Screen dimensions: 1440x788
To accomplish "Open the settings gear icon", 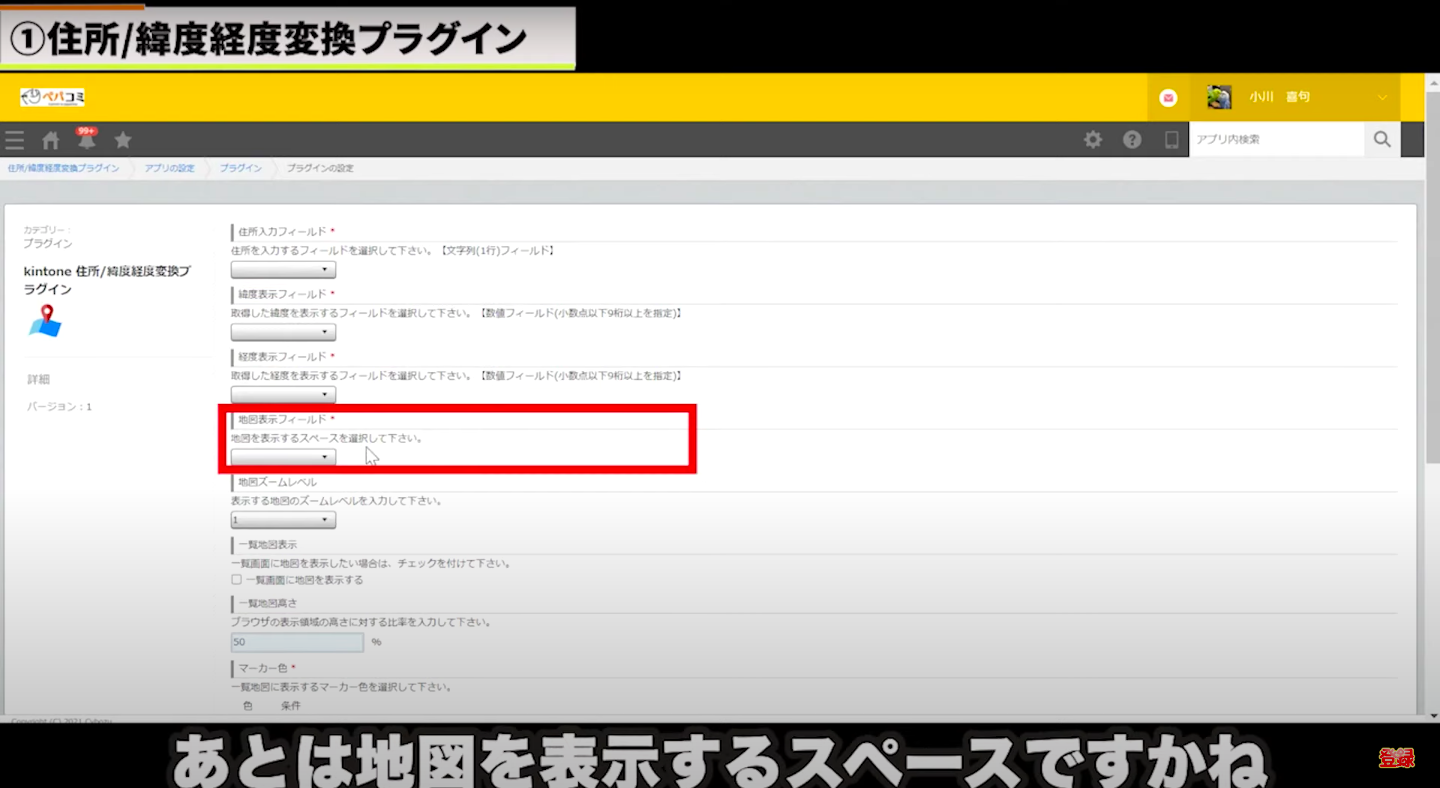I will [x=1093, y=140].
